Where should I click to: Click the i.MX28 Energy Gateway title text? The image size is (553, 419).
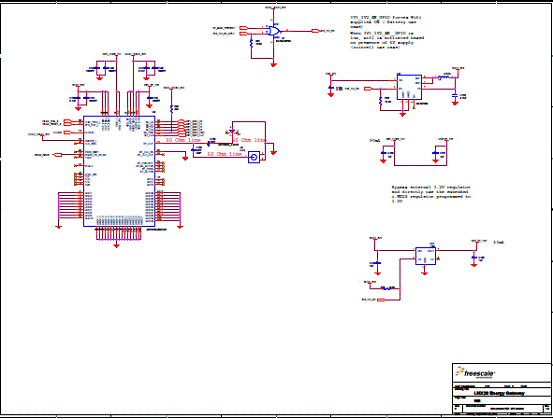point(499,393)
